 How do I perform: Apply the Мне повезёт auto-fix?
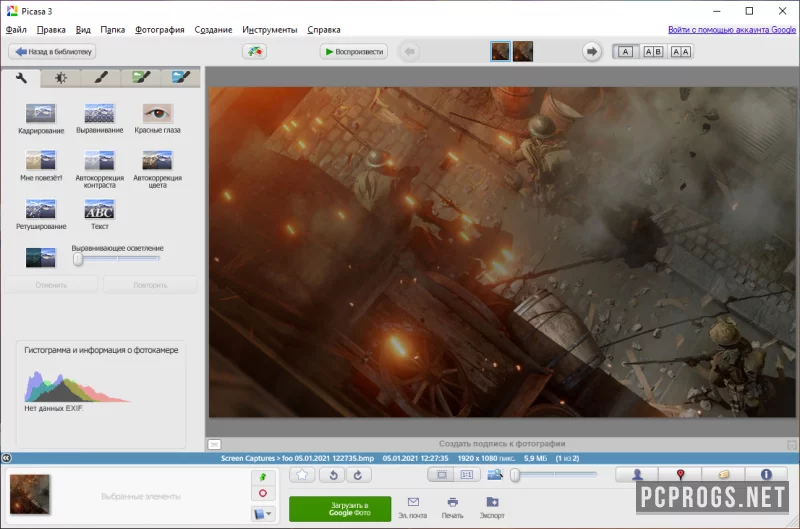pyautogui.click(x=41, y=166)
